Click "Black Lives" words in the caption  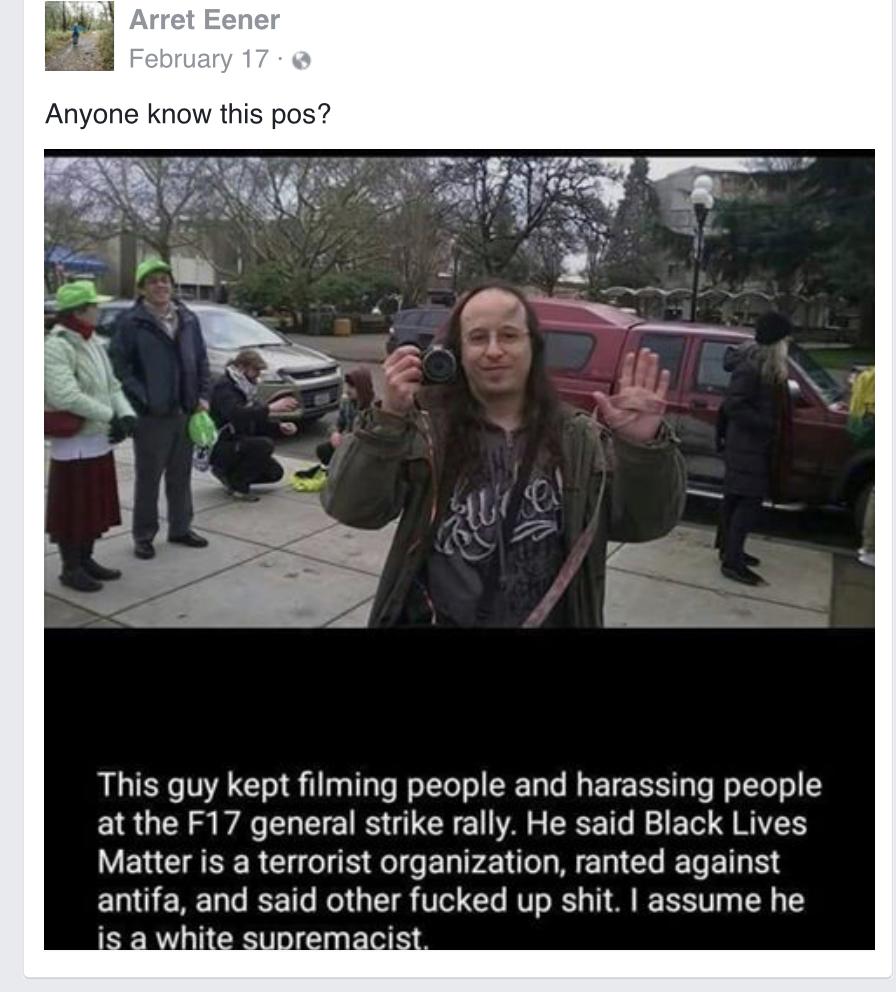tap(725, 823)
